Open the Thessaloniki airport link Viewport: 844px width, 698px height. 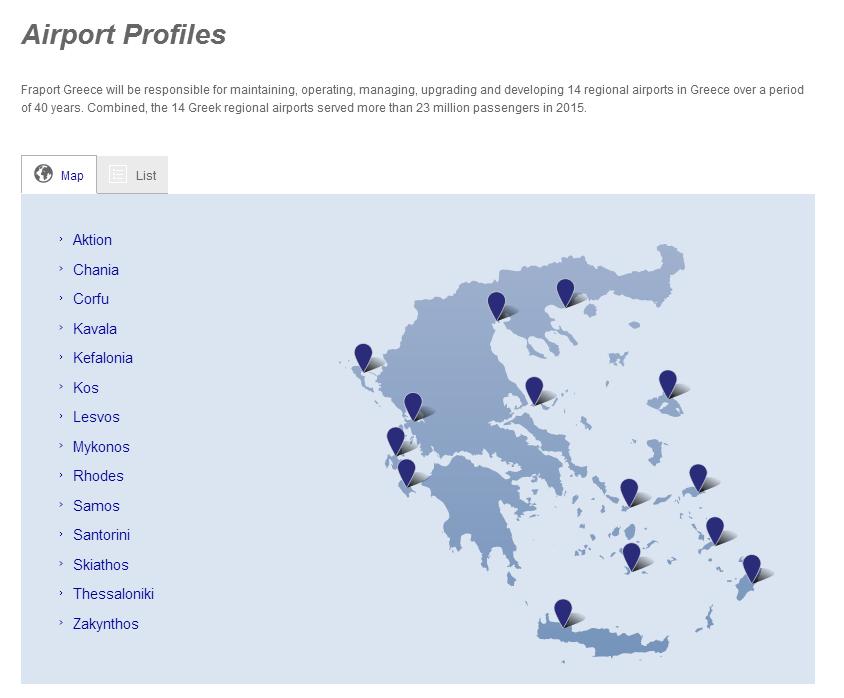(x=113, y=594)
